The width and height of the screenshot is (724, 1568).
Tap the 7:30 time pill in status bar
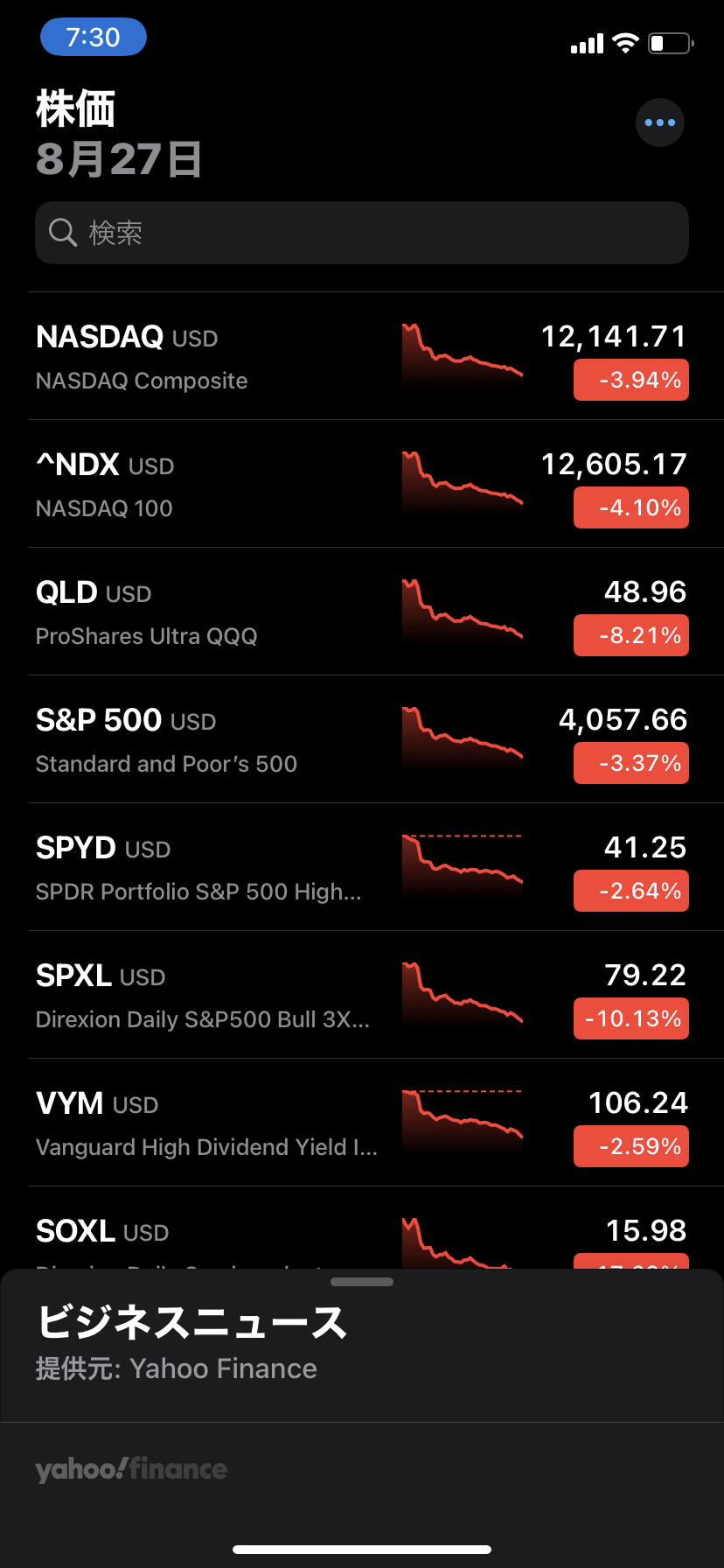(94, 38)
